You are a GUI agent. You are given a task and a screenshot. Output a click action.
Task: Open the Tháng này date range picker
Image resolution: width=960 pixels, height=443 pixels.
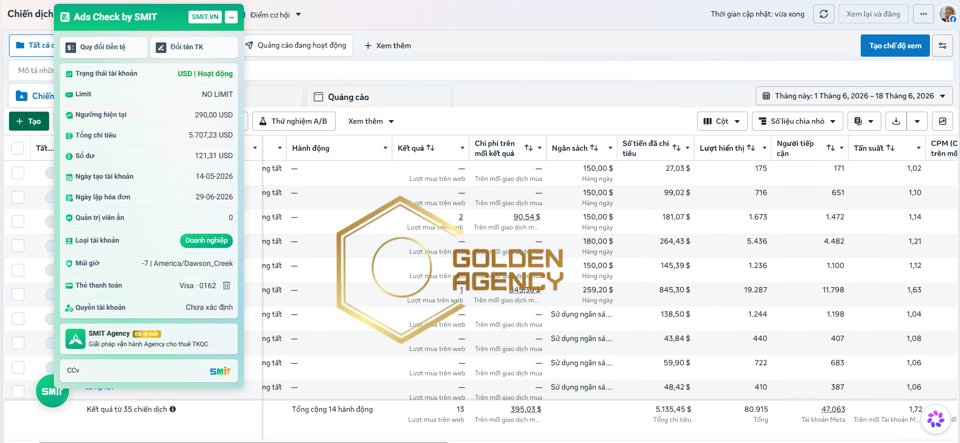854,96
